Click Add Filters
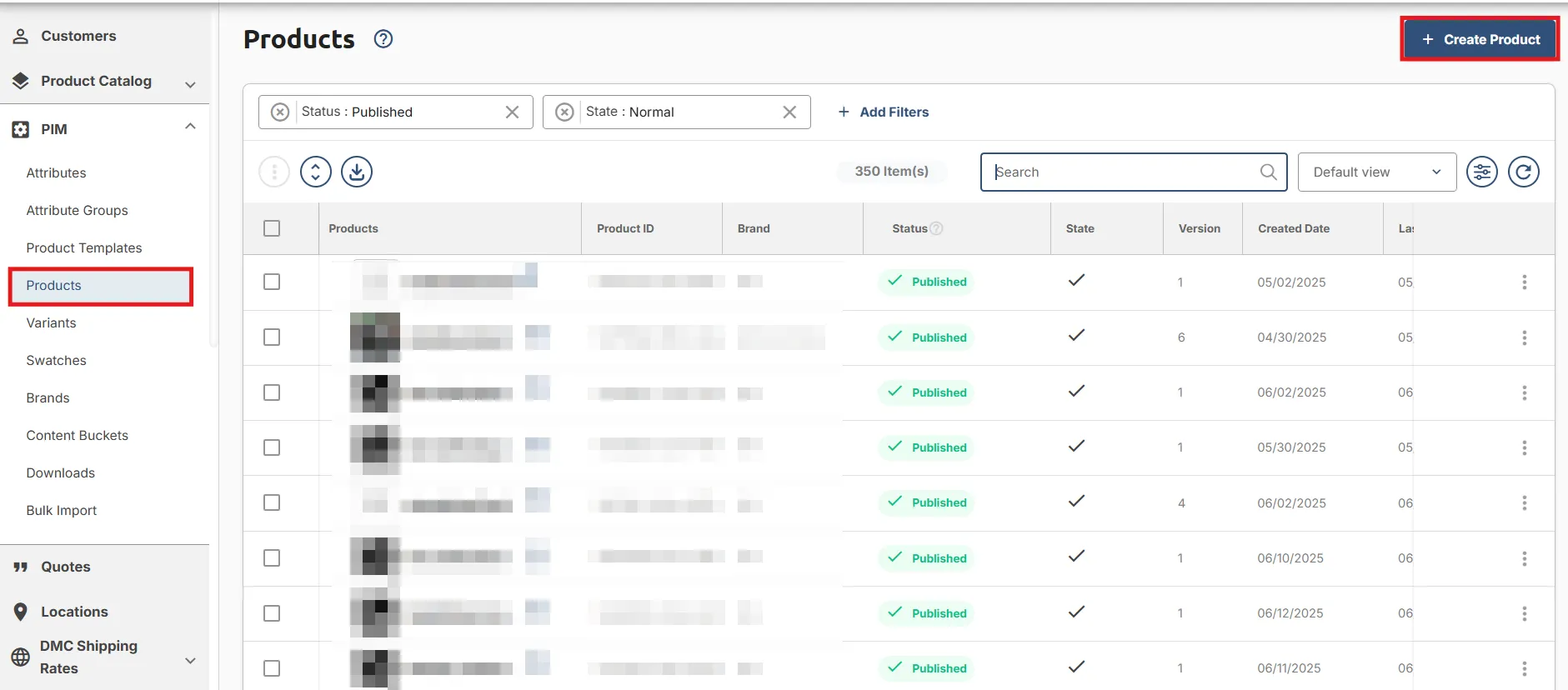Screen dimensions: 1568x690 coord(884,112)
